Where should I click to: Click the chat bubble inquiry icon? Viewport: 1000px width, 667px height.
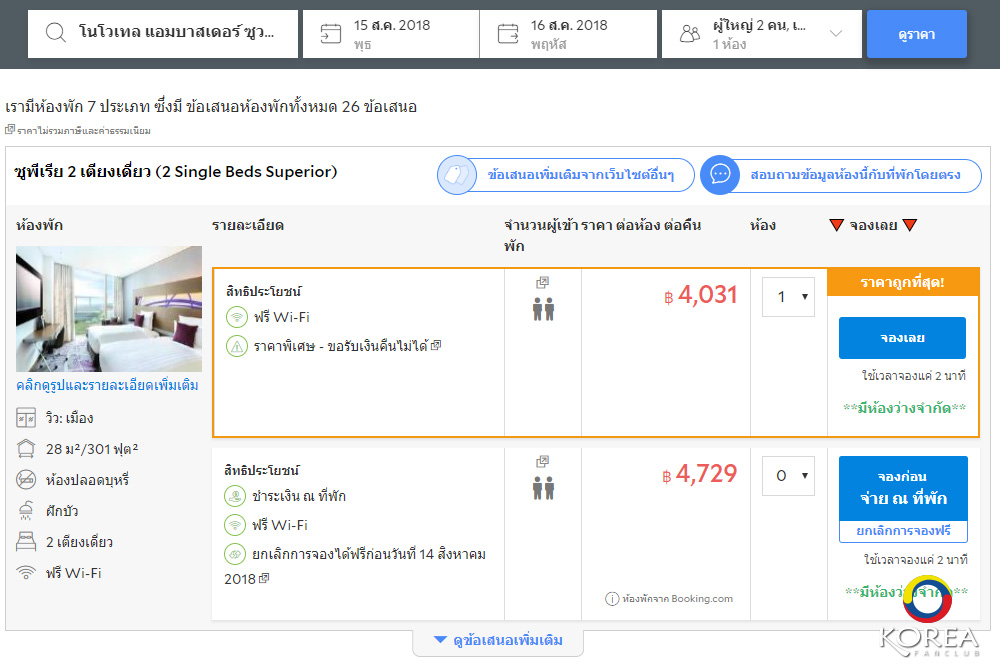tap(720, 174)
